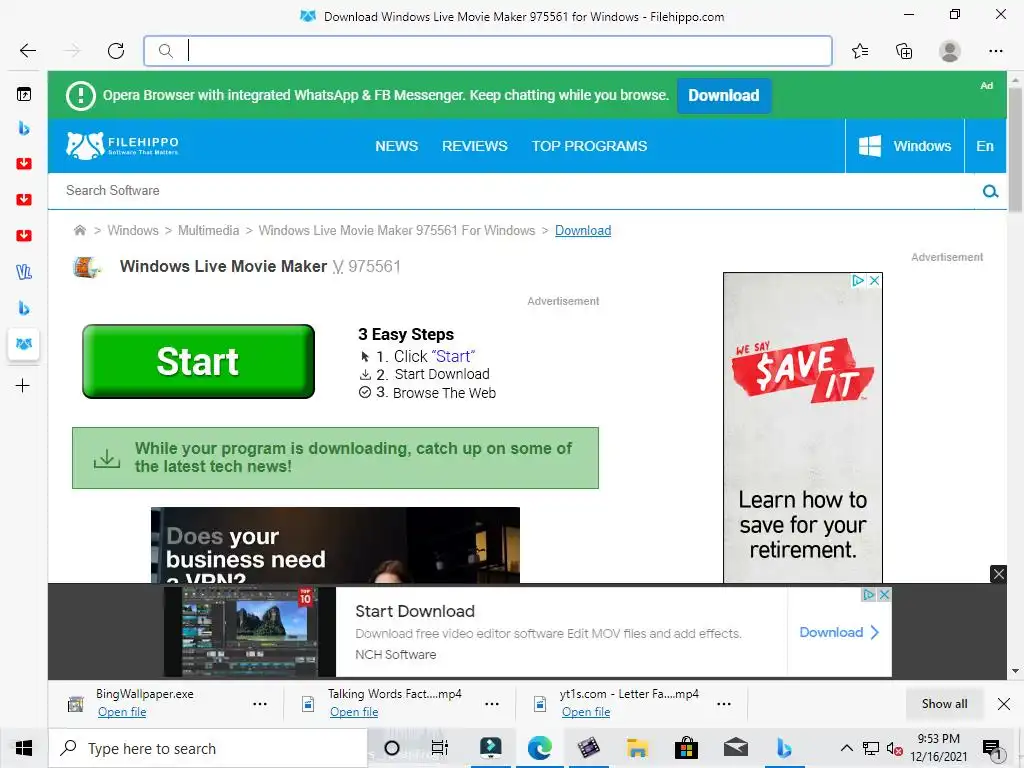
Task: Open AdChoices icon on Save It ad
Action: (x=858, y=280)
